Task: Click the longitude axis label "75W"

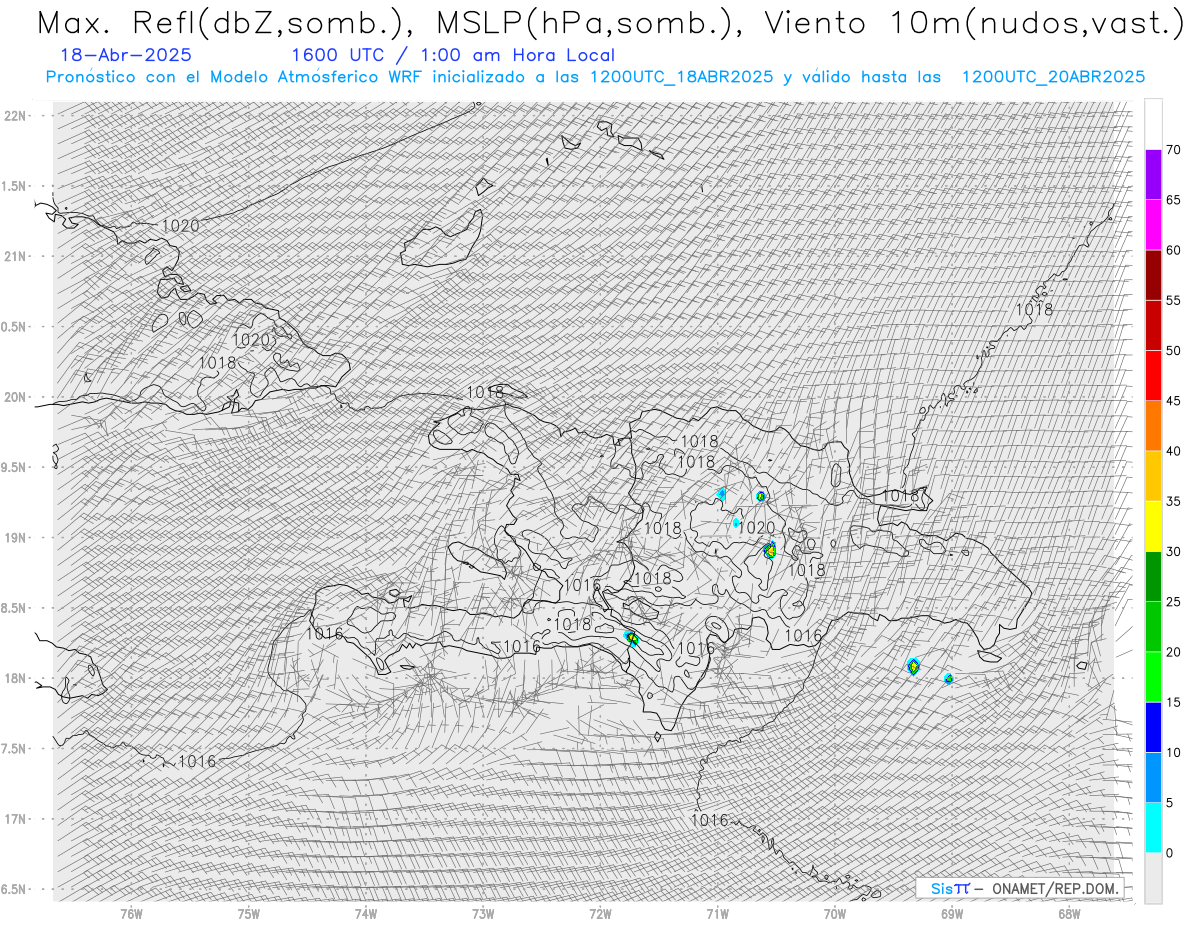Action: pos(249,912)
